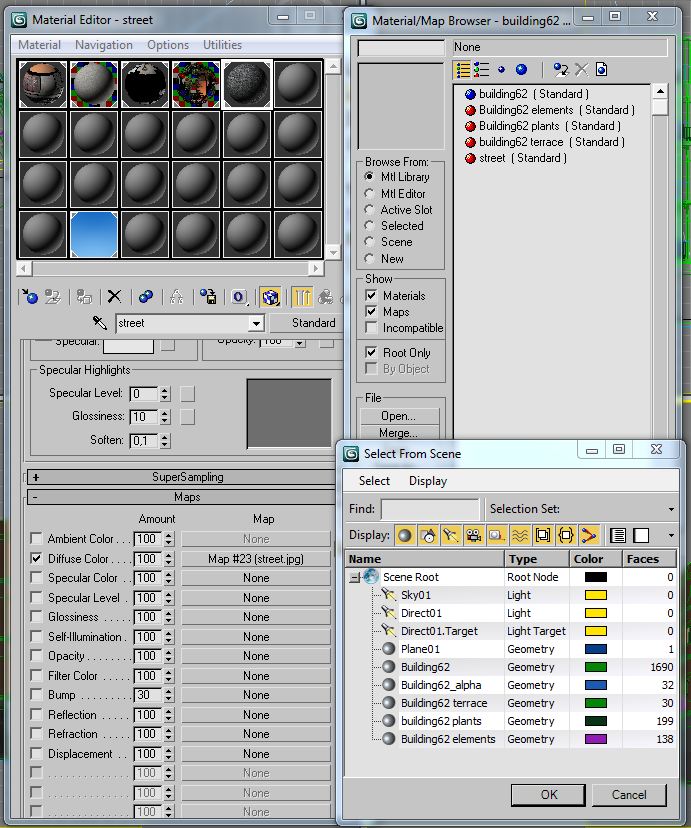The height and width of the screenshot is (828, 691).
Task: Click OK button in Select From Scene
Action: pyautogui.click(x=548, y=795)
